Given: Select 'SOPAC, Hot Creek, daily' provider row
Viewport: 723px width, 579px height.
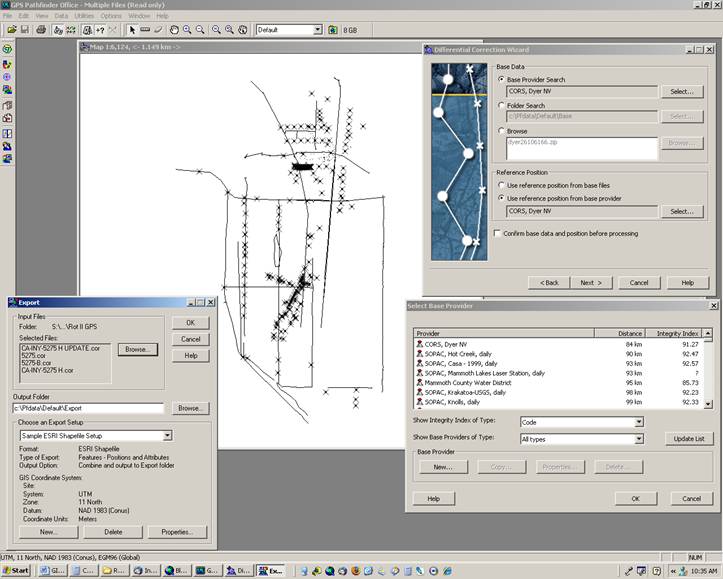Looking at the screenshot, I should [558, 354].
